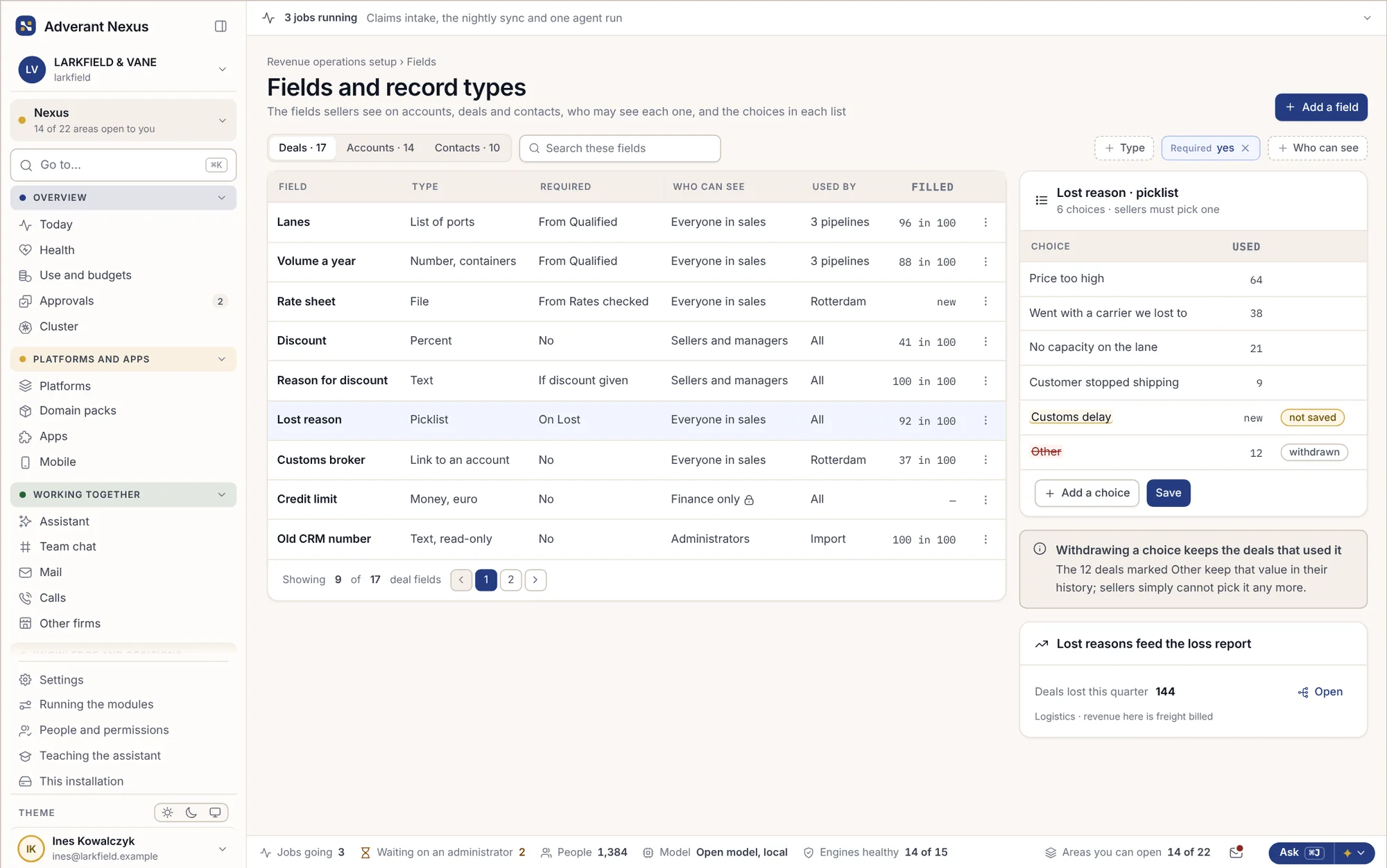Open Calls in the sidebar
The width and height of the screenshot is (1387, 868).
[x=123, y=598]
